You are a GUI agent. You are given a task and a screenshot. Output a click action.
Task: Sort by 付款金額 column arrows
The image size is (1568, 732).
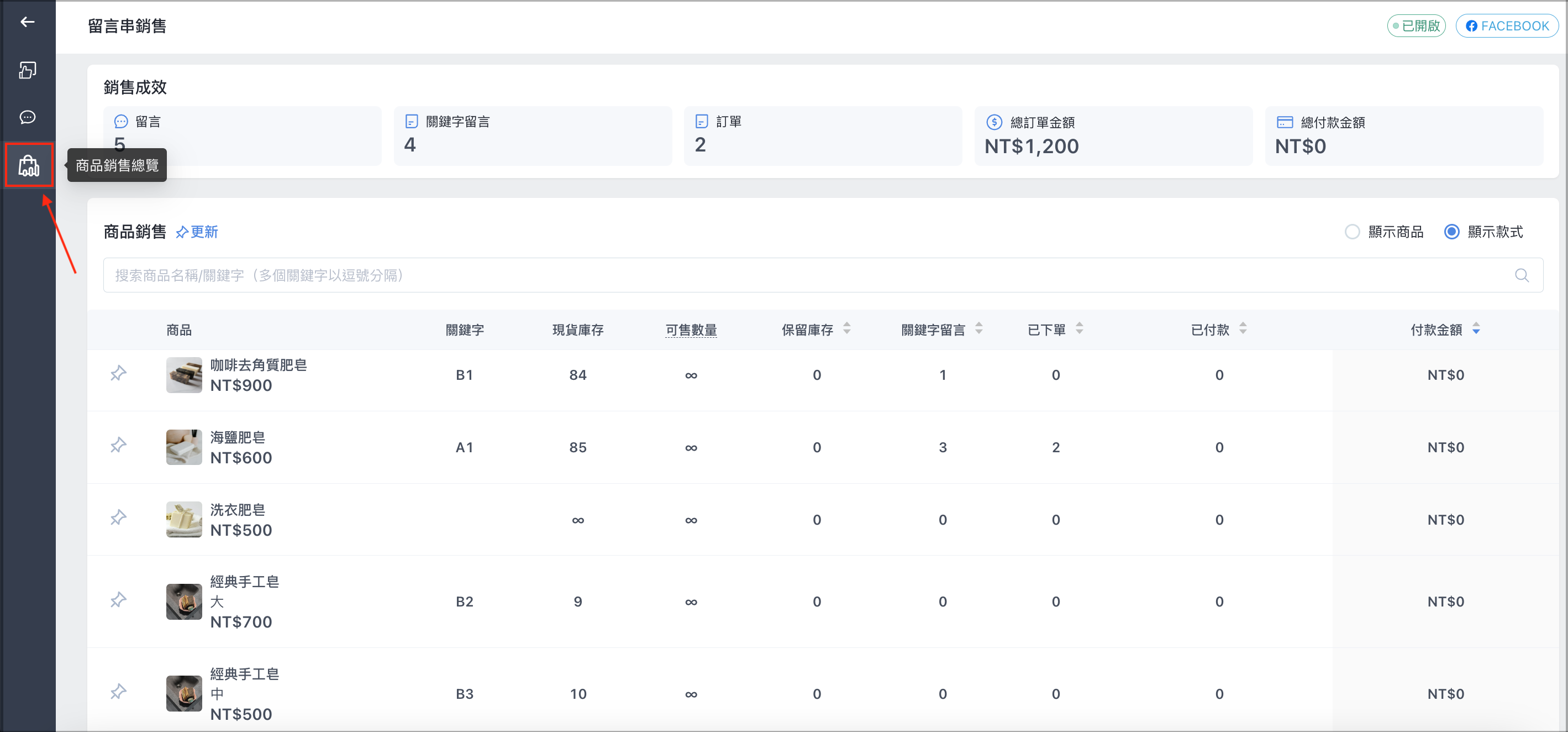(1476, 329)
